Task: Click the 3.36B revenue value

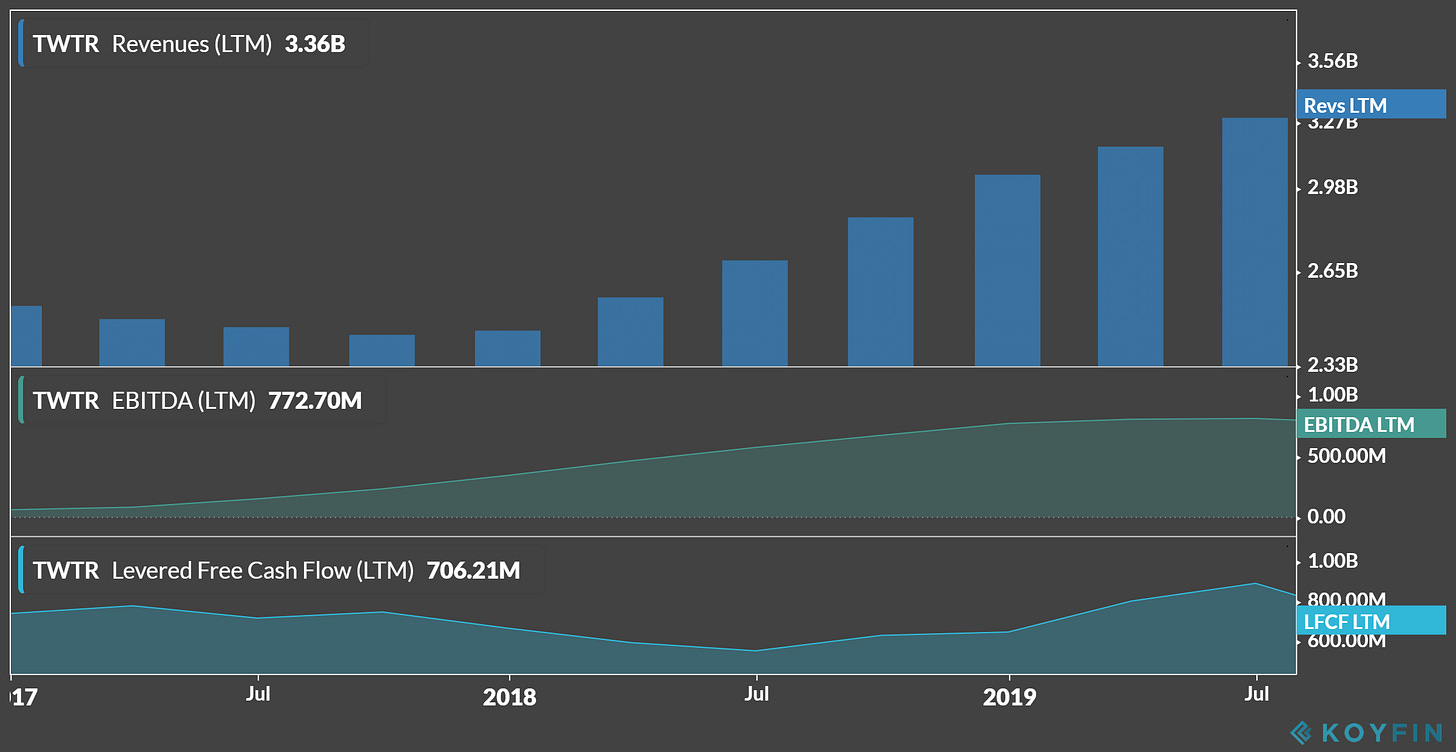Action: [x=315, y=44]
